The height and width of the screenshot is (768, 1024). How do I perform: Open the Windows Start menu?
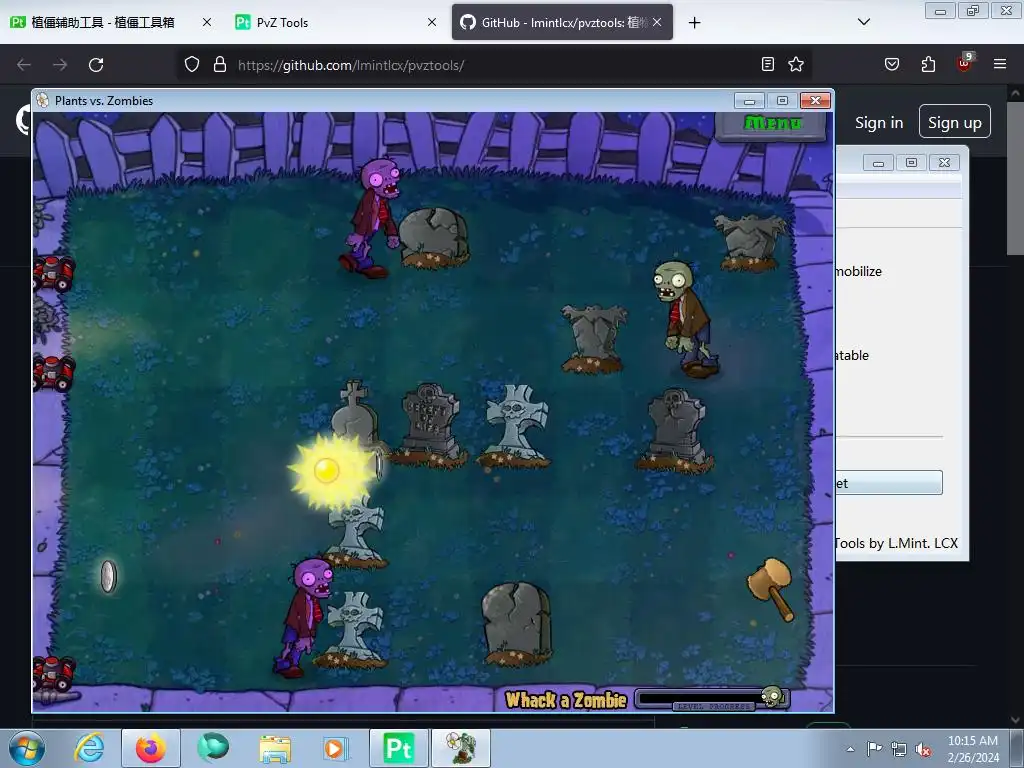point(27,748)
